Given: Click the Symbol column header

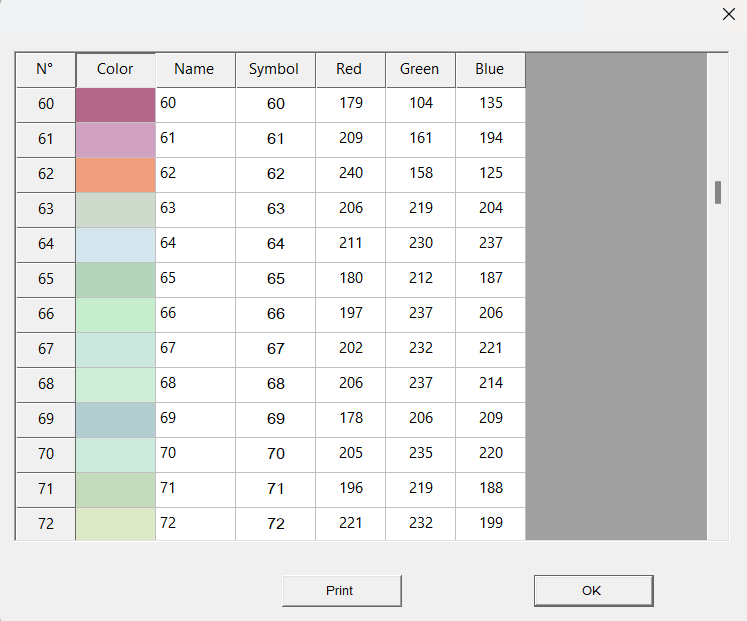Looking at the screenshot, I should 275,70.
